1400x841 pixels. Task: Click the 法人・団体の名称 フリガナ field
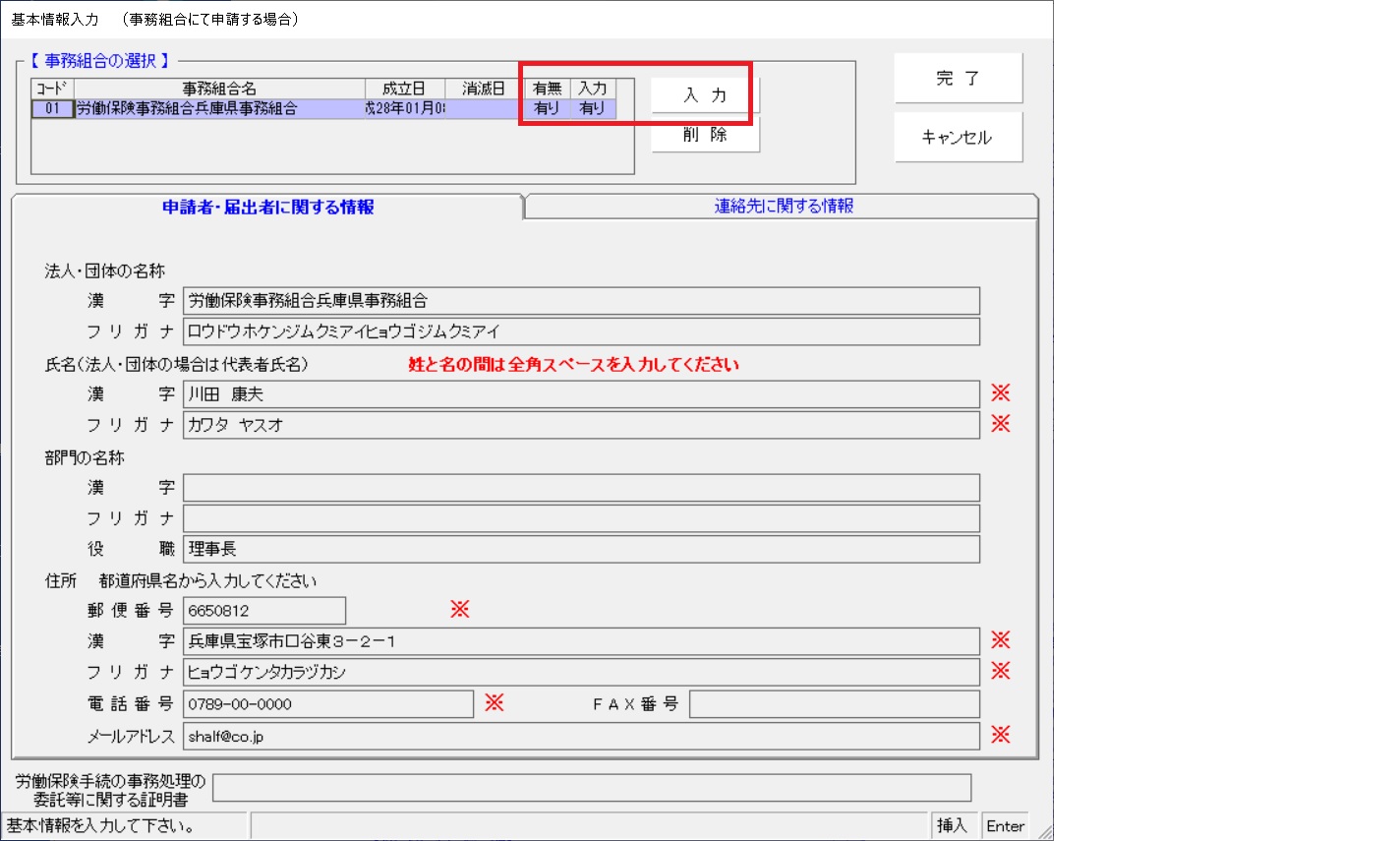pos(580,331)
